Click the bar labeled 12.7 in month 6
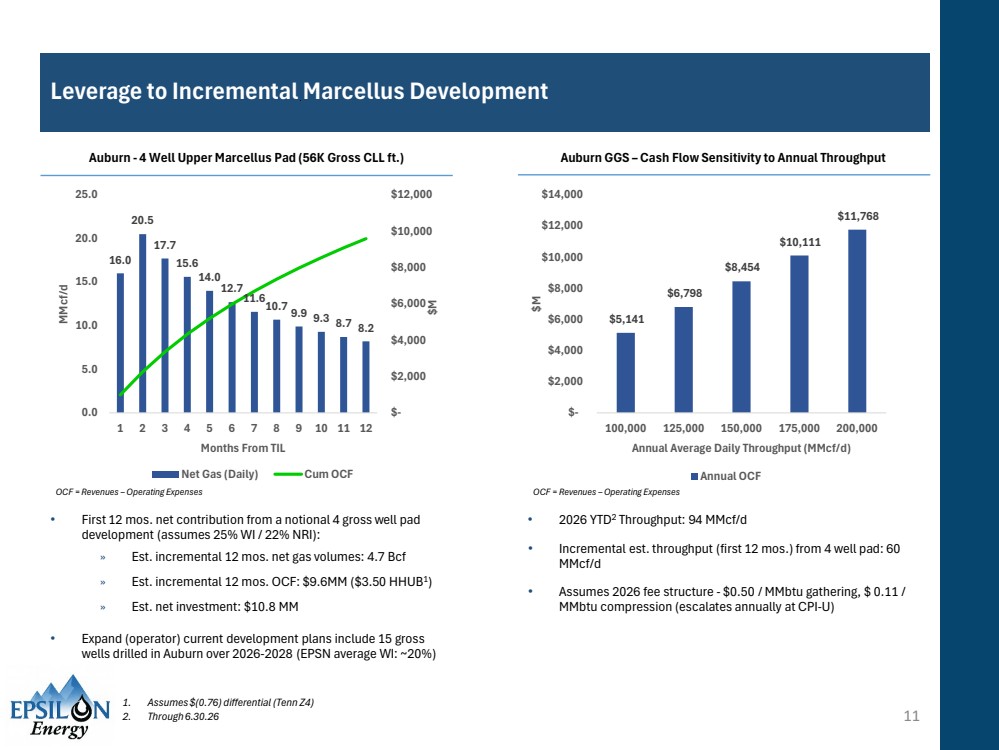The image size is (999, 750). point(232,357)
